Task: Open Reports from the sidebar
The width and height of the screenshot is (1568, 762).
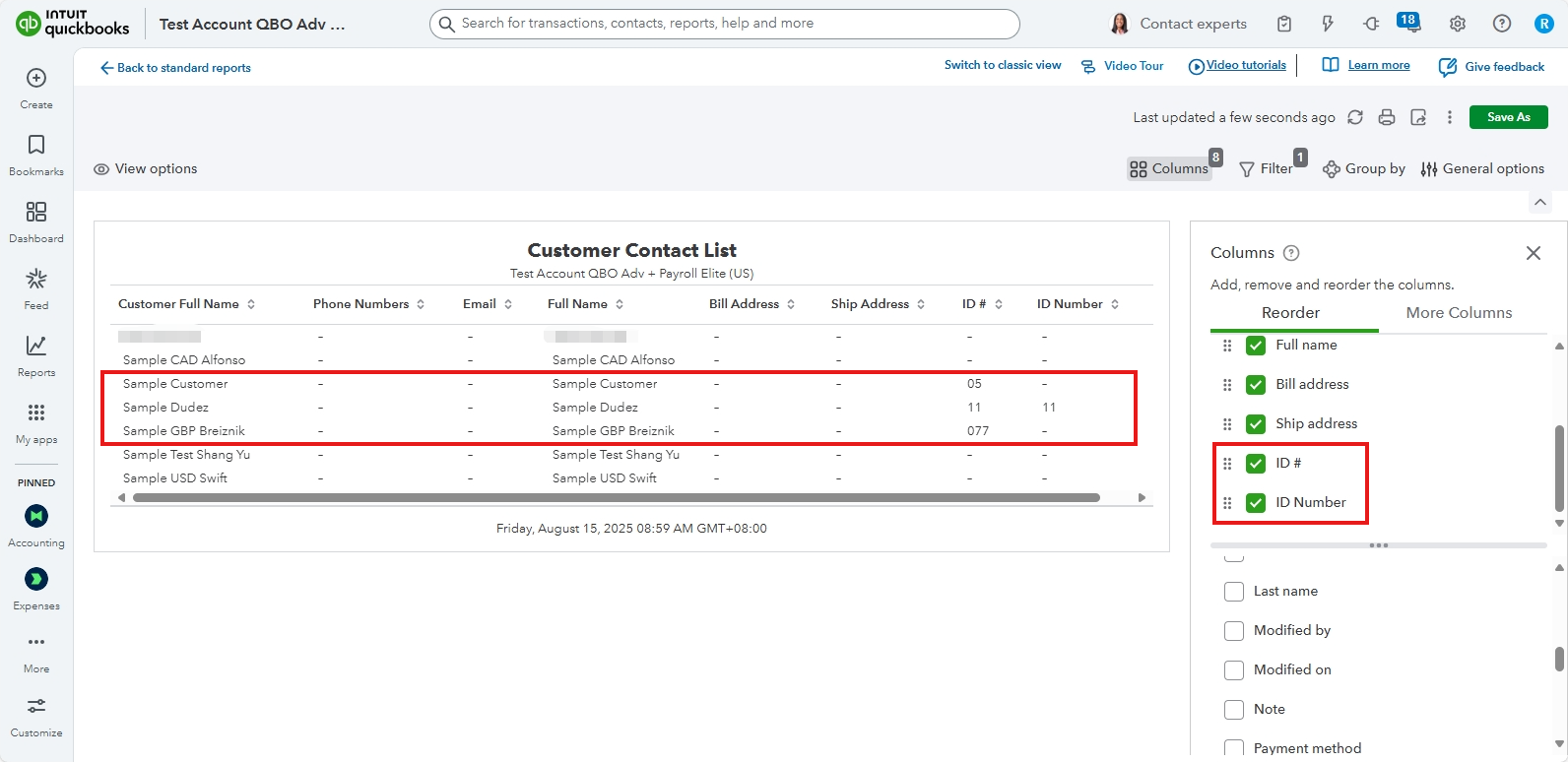Action: pos(36,355)
